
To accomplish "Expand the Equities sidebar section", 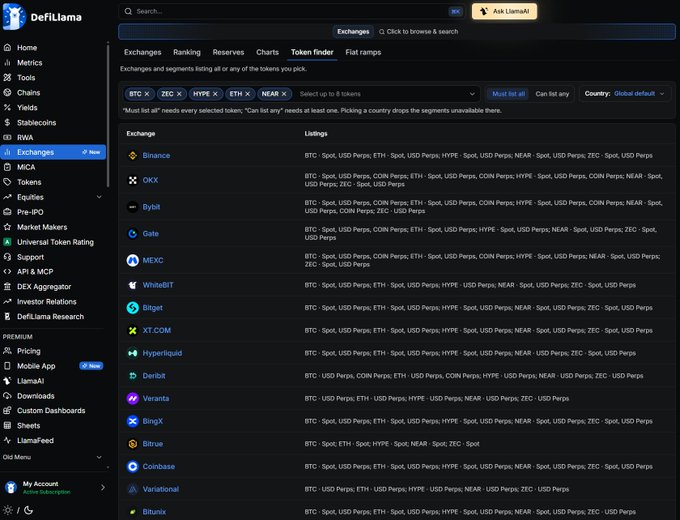I will click(x=99, y=197).
